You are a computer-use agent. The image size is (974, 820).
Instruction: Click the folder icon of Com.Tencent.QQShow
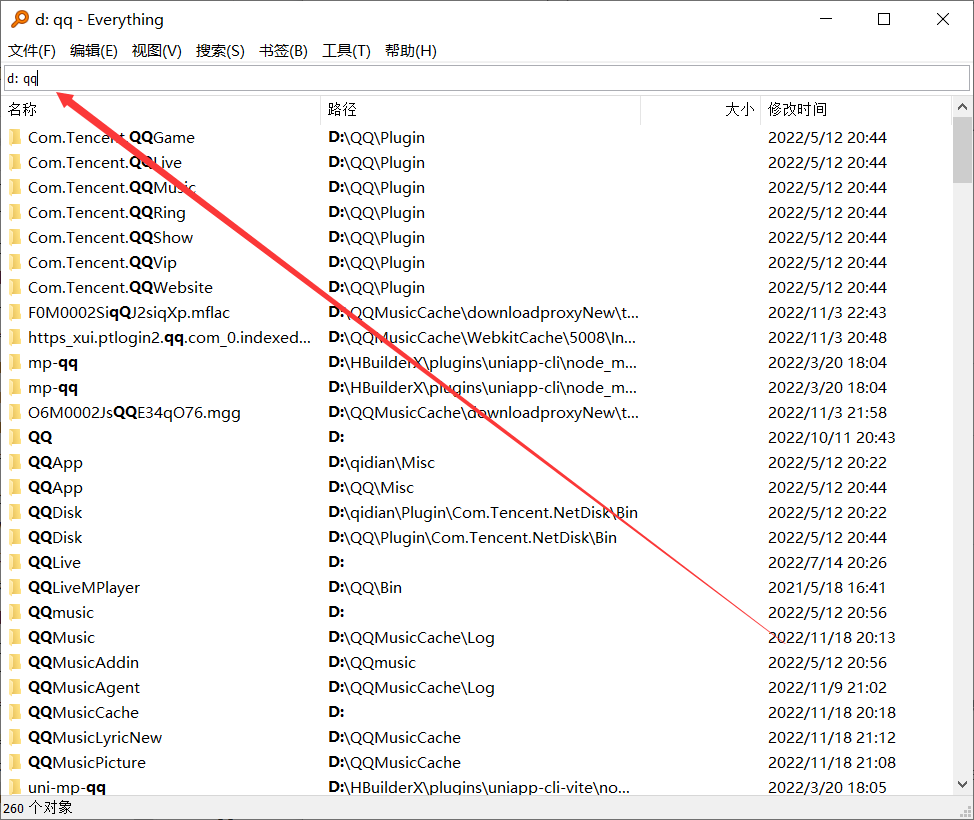pyautogui.click(x=16, y=237)
